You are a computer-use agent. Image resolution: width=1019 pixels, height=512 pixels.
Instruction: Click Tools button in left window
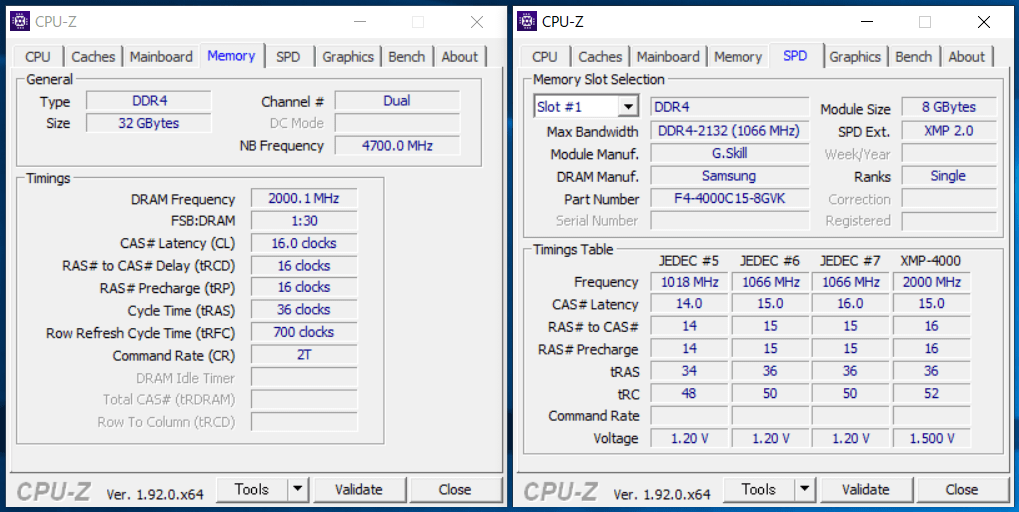252,489
